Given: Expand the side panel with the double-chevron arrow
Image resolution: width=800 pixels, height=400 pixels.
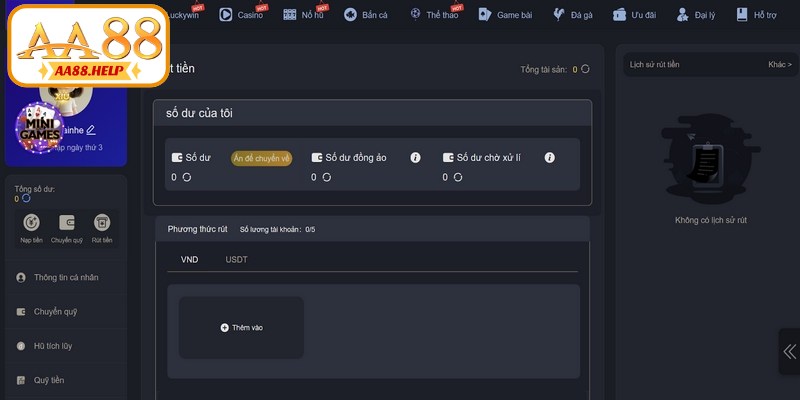Looking at the screenshot, I should click(x=789, y=351).
